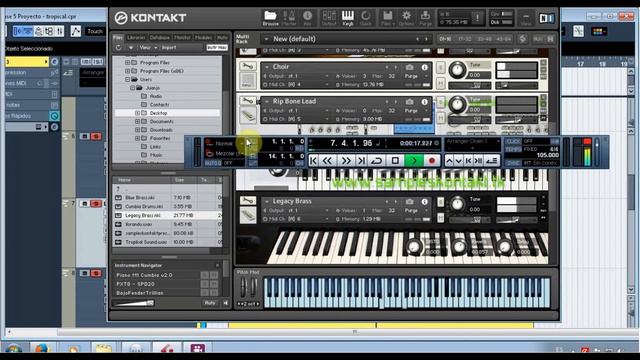The image size is (640, 360).
Task: Adjust the Legacy Brass Tune knob
Action: point(457,203)
